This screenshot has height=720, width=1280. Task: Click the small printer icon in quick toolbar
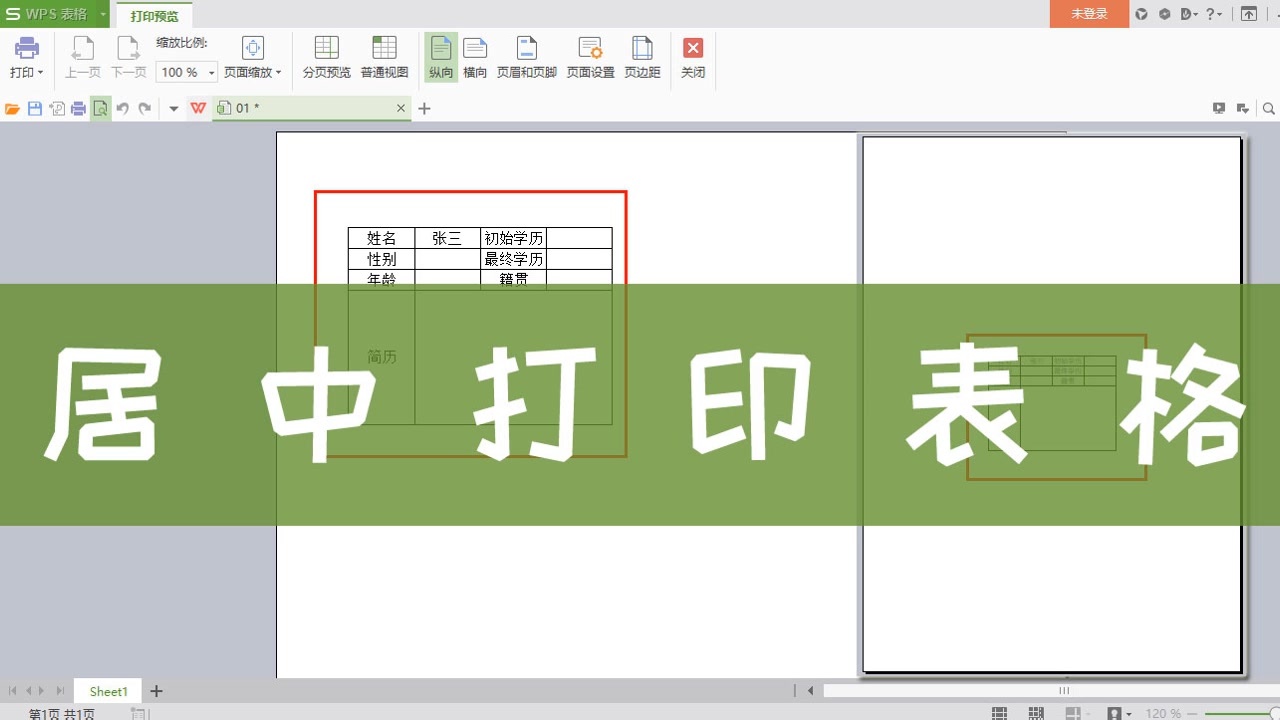[x=79, y=108]
